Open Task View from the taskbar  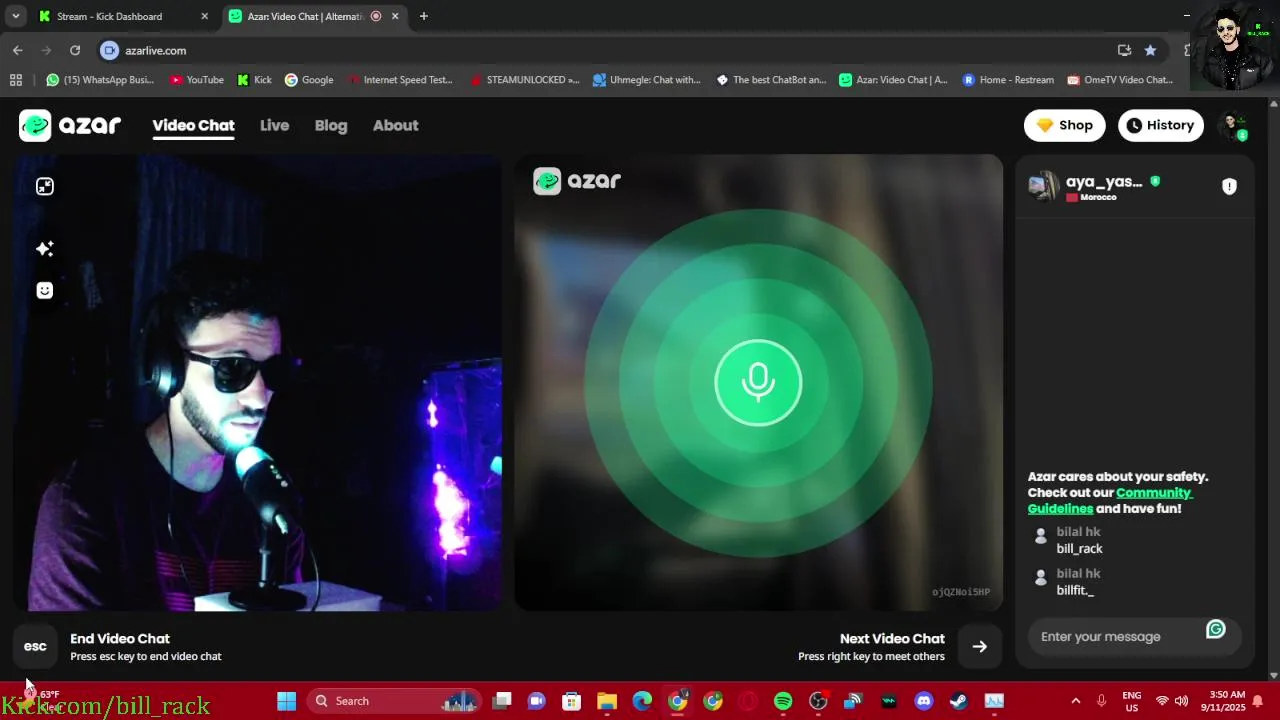click(x=502, y=701)
